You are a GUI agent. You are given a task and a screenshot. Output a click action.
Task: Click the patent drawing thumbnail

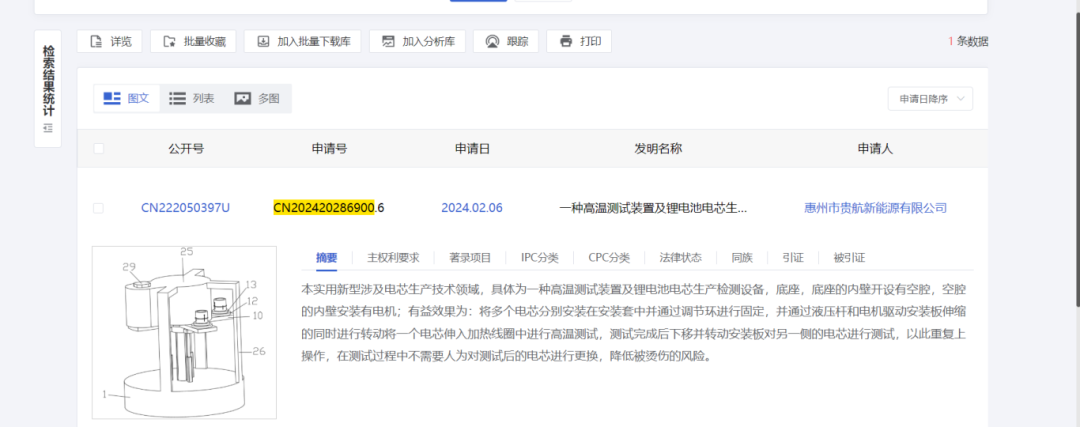[x=185, y=332]
